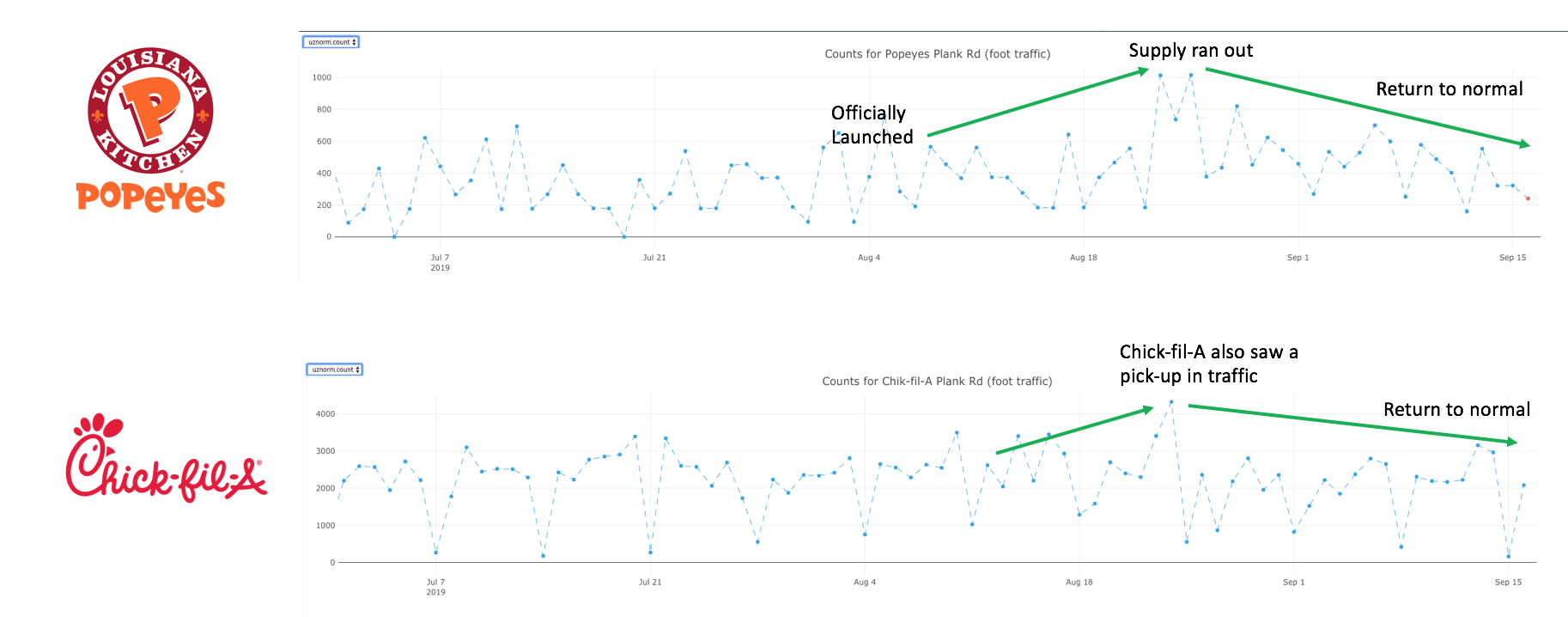The height and width of the screenshot is (617, 1568).
Task: Click the Popeyes Louisiana Kitchen logo
Action: (x=150, y=130)
